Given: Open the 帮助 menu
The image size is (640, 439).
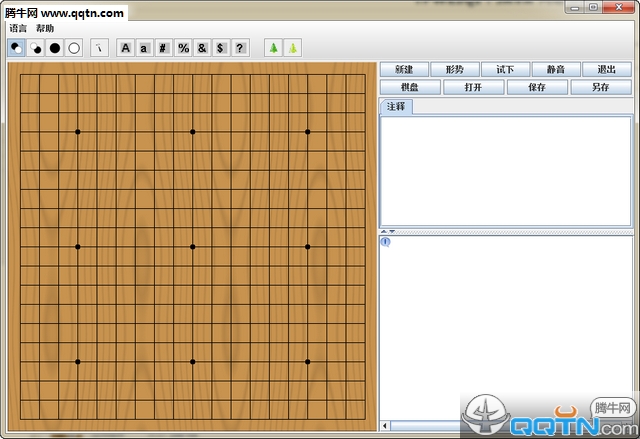Looking at the screenshot, I should click(44, 28).
